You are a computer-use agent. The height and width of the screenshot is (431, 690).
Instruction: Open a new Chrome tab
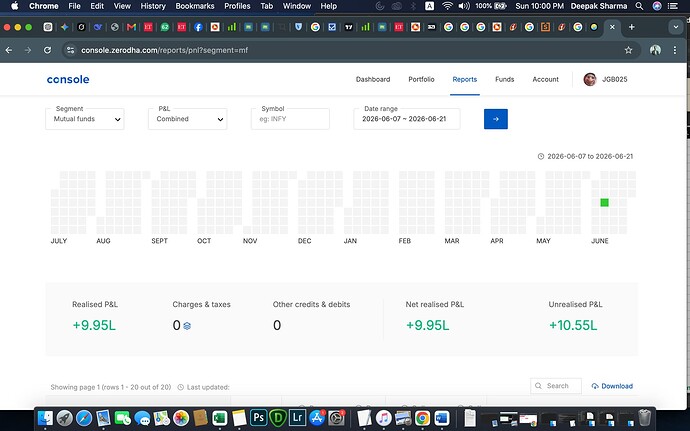pyautogui.click(x=631, y=27)
